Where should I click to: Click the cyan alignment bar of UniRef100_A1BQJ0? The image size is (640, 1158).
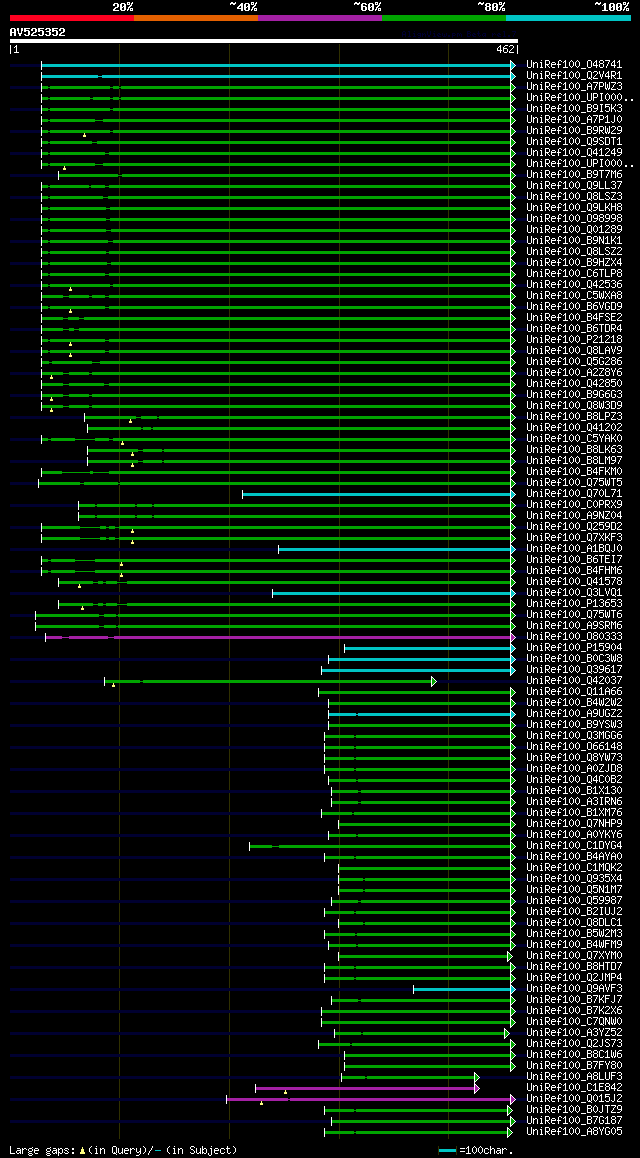(x=396, y=549)
